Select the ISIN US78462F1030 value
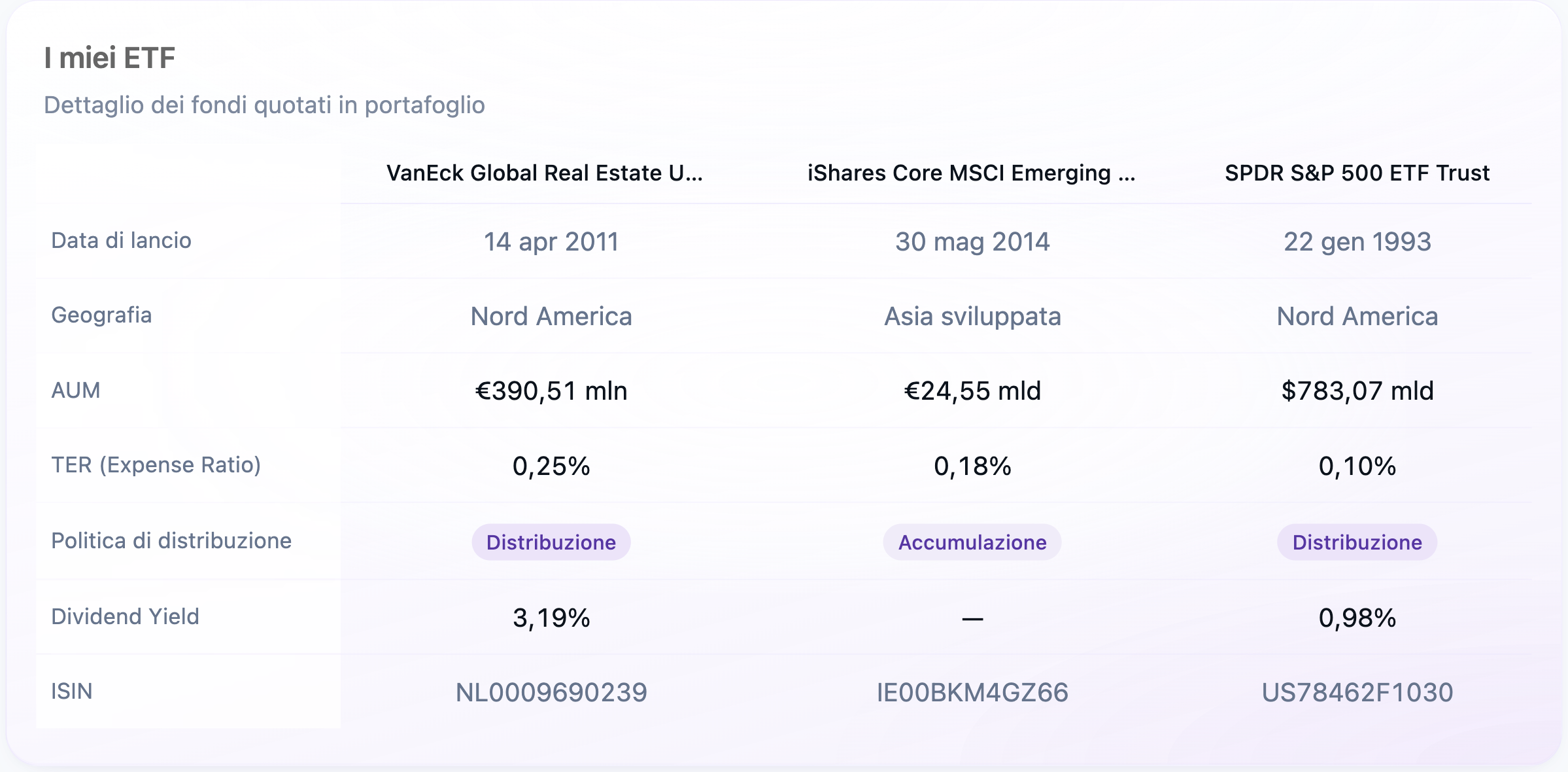1568x772 pixels. (1357, 692)
